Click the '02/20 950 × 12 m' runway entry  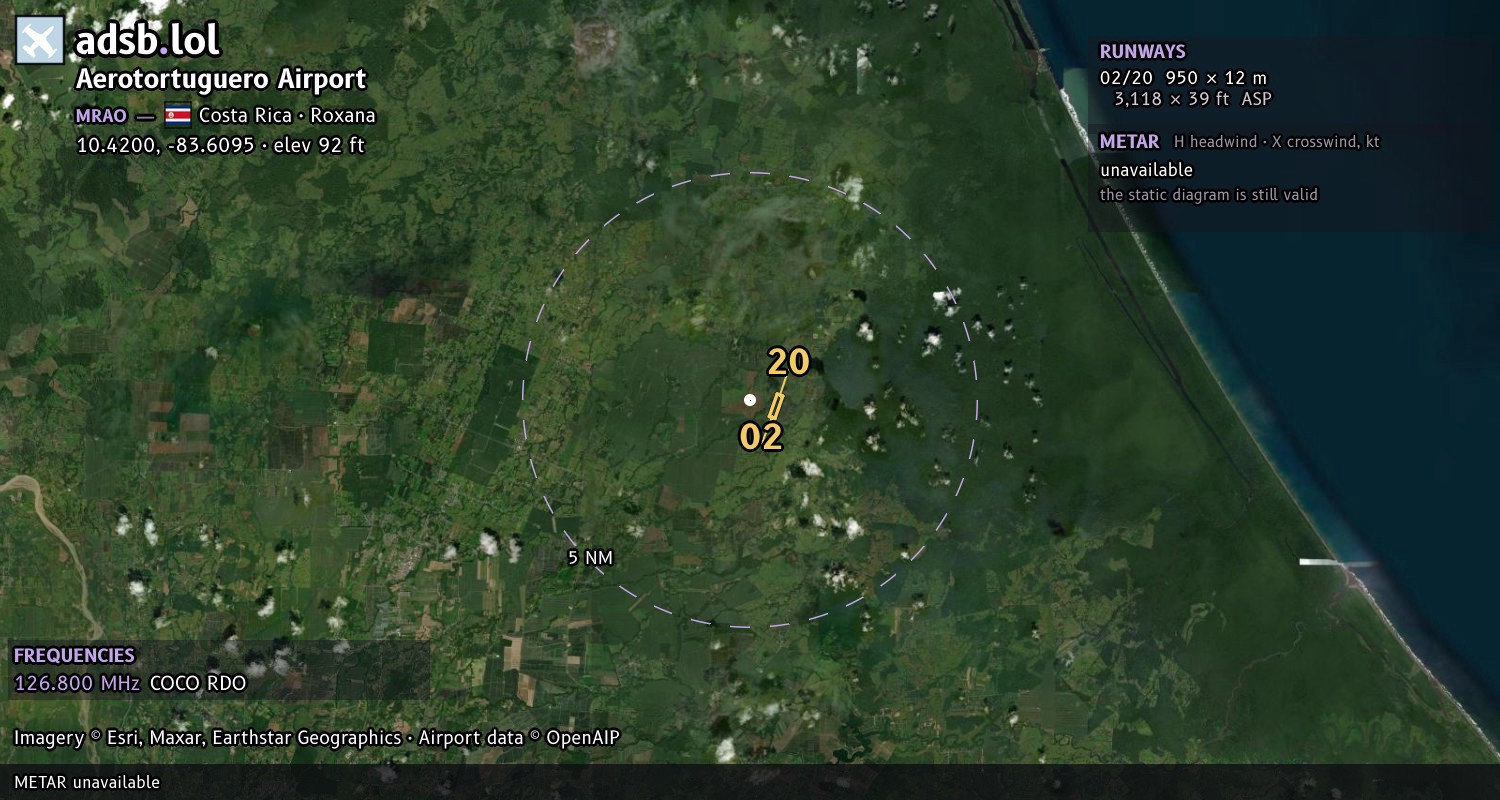point(1183,78)
